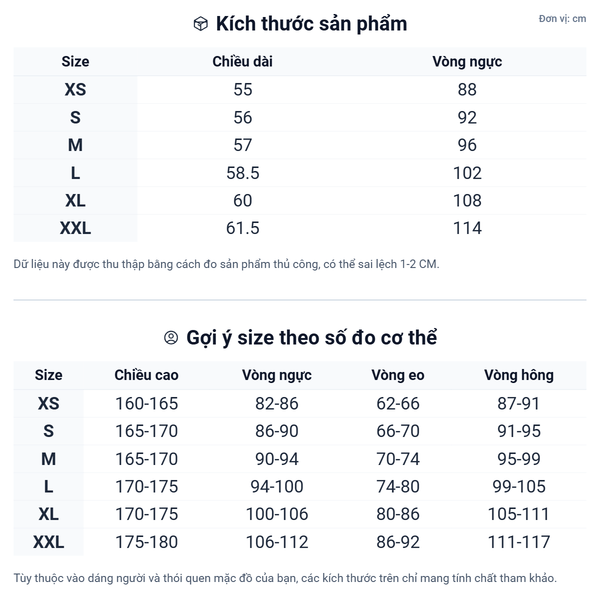
Task: Click the reference disclaimer text at bottom
Action: coord(285,579)
